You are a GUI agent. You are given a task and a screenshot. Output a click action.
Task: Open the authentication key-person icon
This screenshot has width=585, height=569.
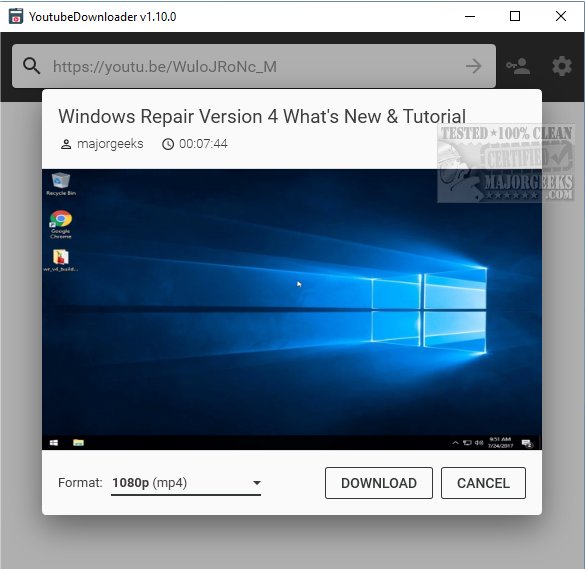point(518,66)
